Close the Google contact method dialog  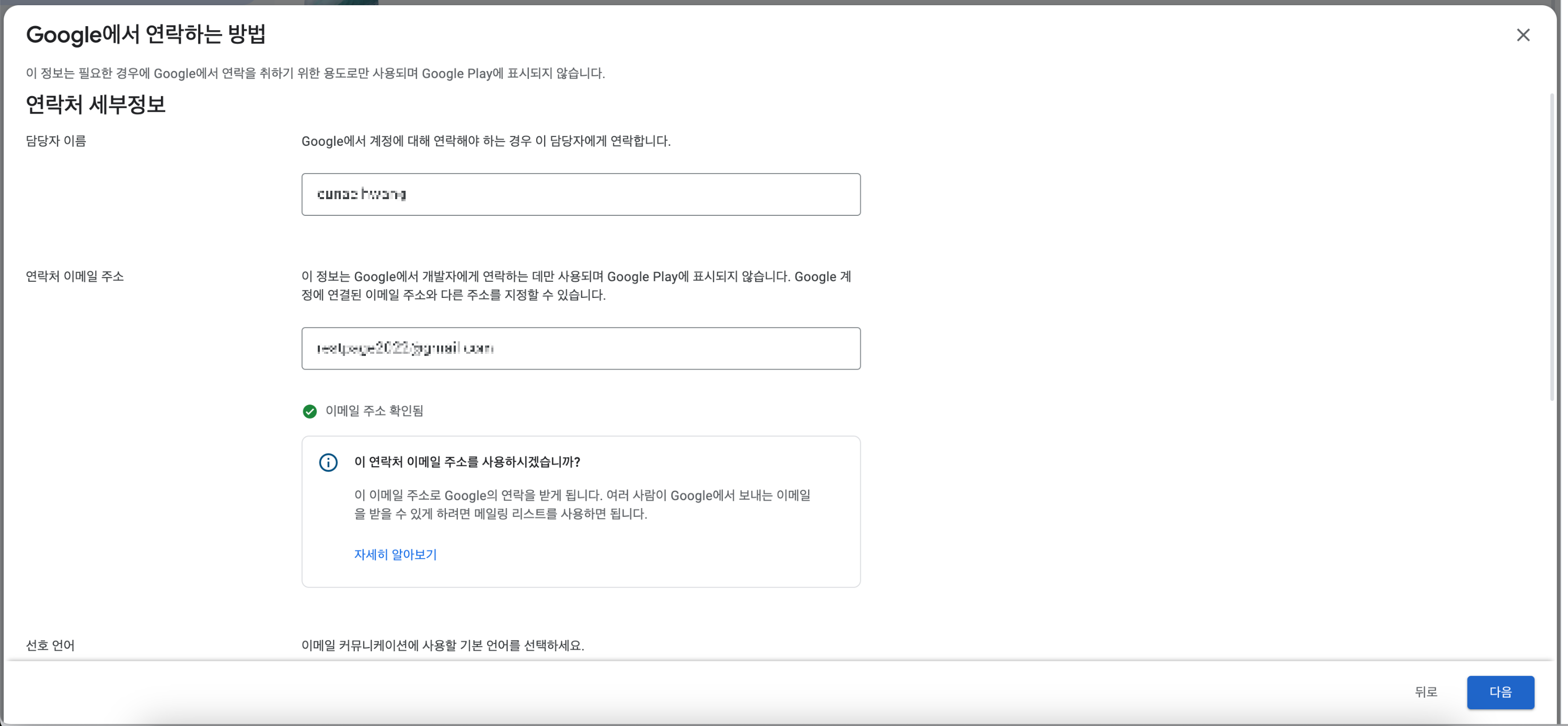coord(1523,36)
